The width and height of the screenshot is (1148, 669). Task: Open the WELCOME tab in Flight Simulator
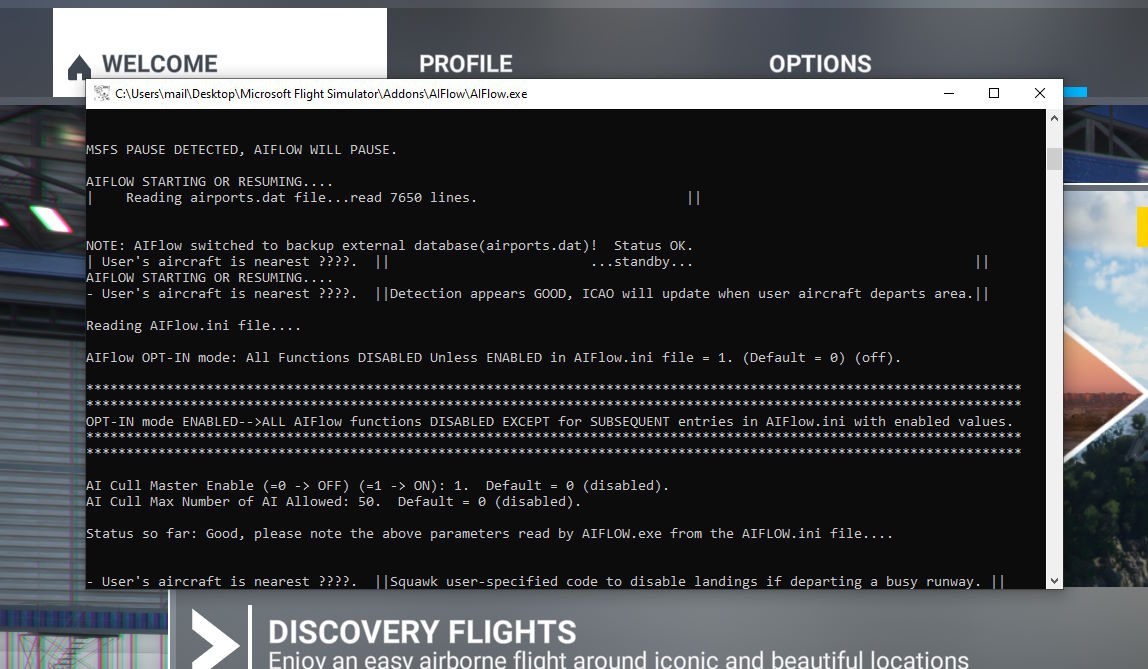[220, 51]
